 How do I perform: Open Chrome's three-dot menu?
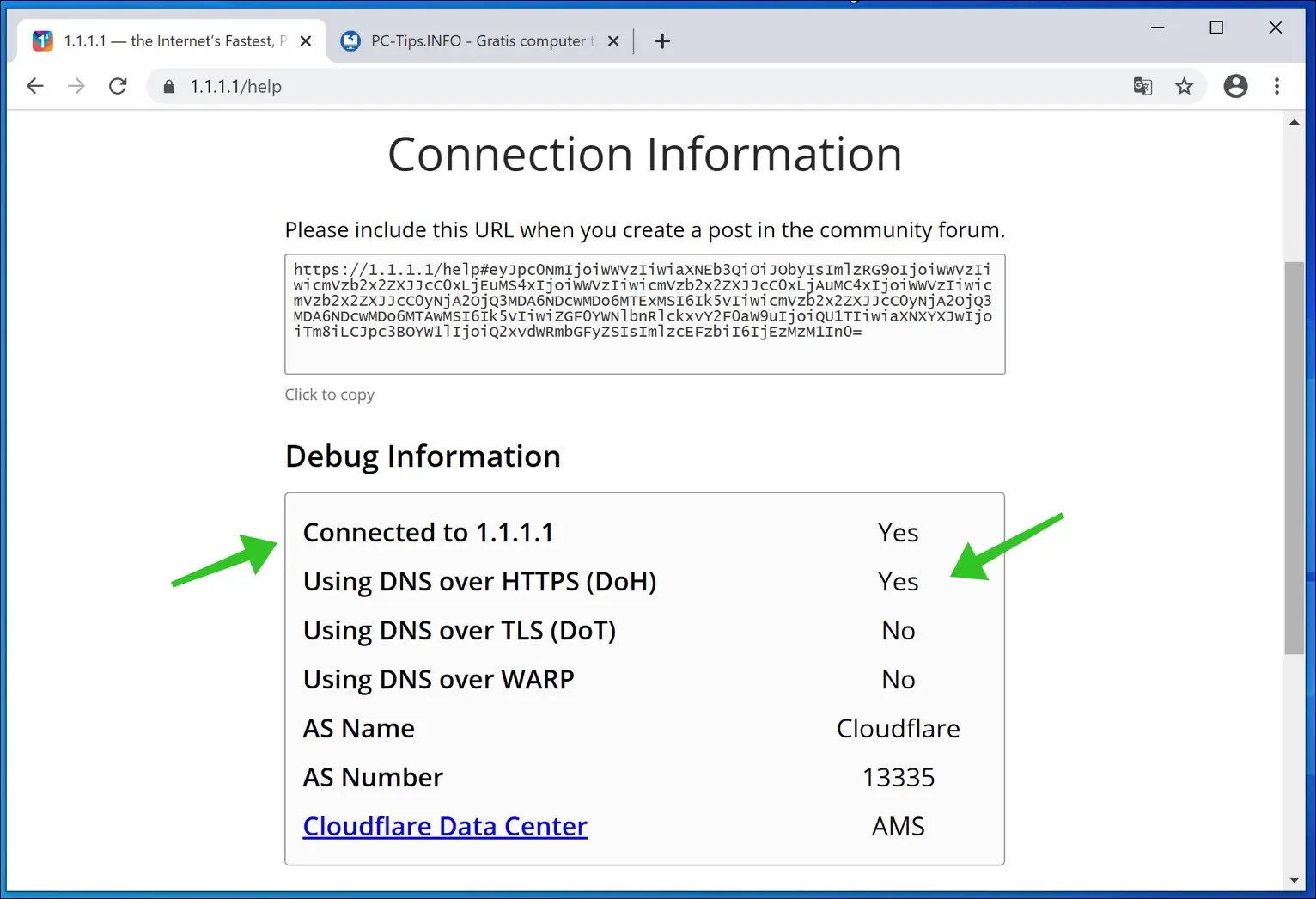(1276, 86)
